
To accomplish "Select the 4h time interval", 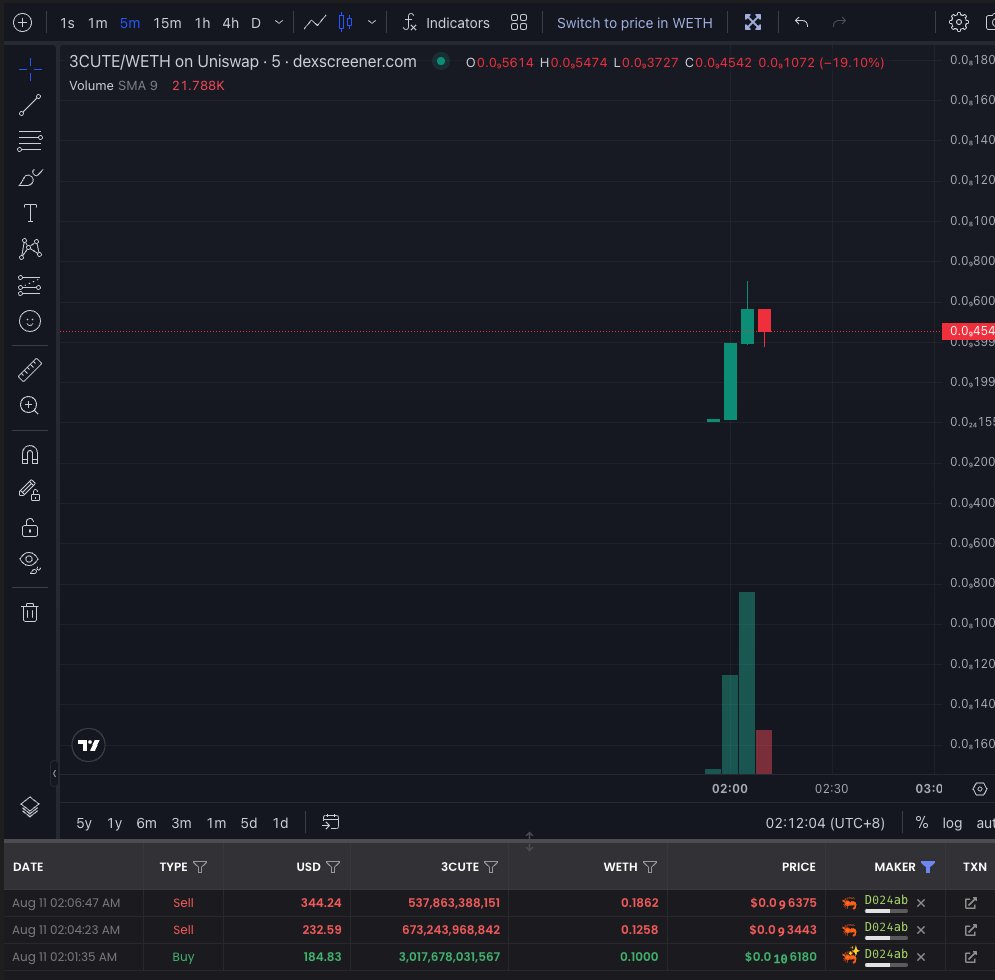I will [x=230, y=23].
